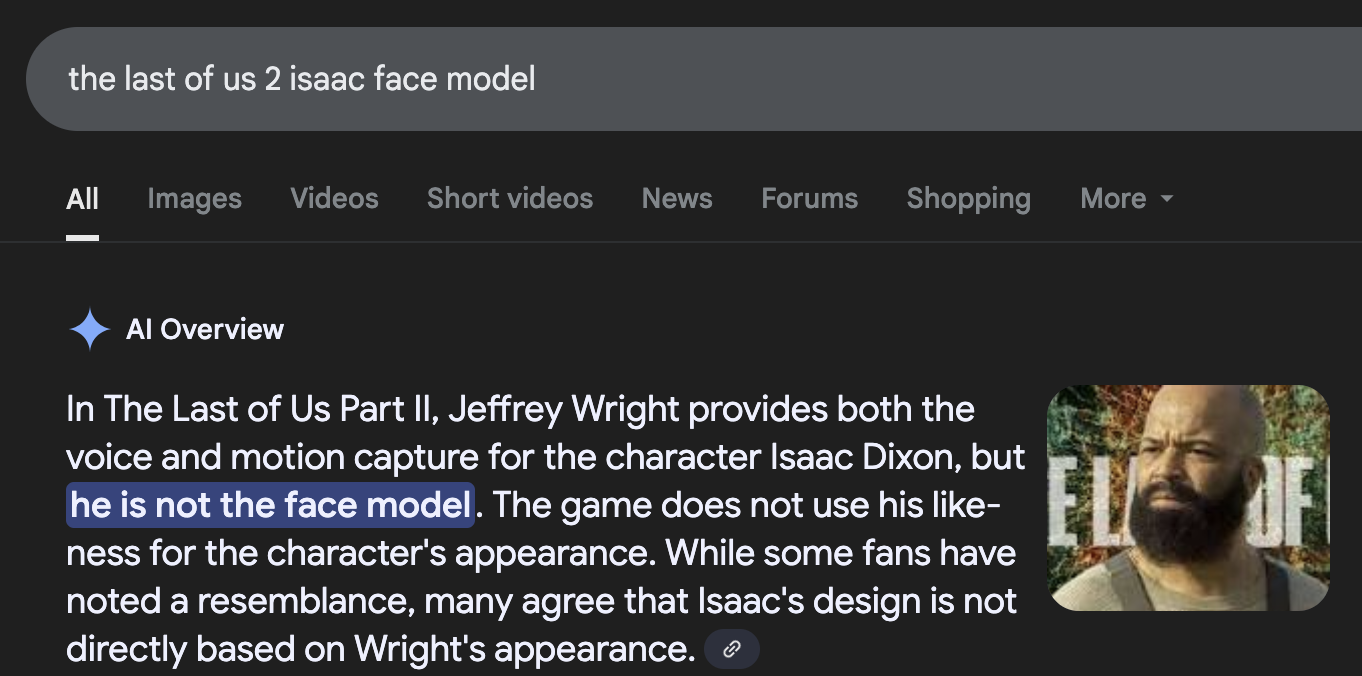
Task: Click the AI Overview heading label
Action: pyautogui.click(x=205, y=329)
